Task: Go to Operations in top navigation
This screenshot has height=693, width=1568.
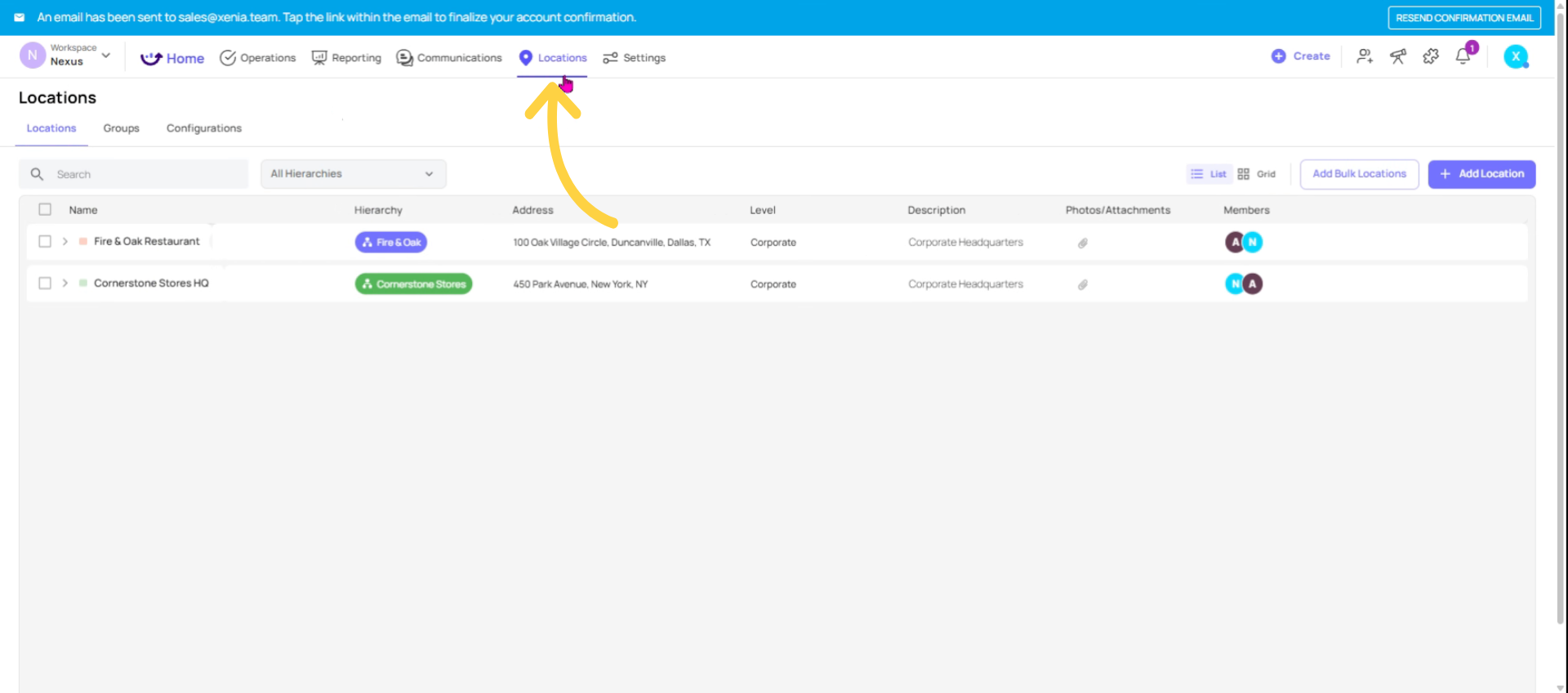Action: tap(258, 58)
